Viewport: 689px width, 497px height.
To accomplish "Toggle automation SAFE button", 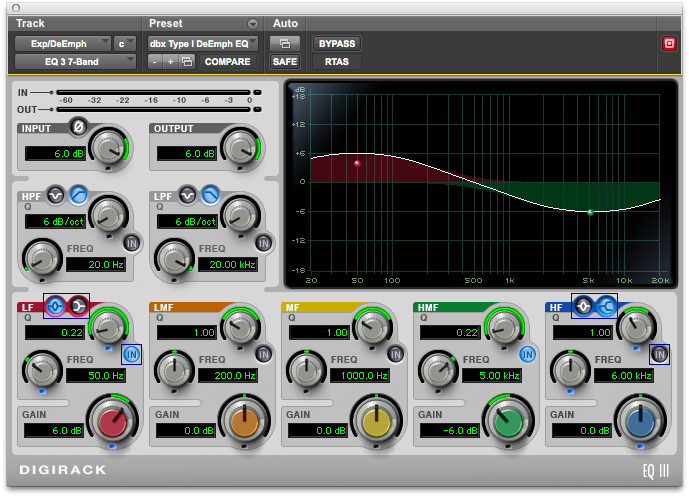I will click(285, 62).
